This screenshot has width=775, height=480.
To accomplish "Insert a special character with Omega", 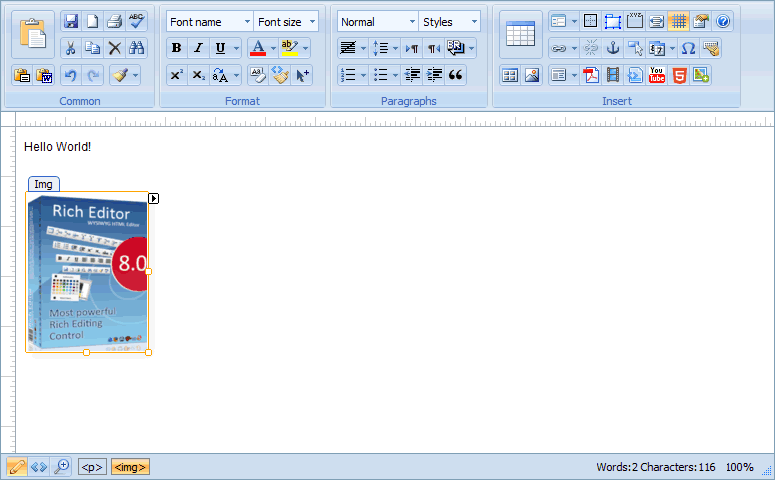I will (688, 48).
